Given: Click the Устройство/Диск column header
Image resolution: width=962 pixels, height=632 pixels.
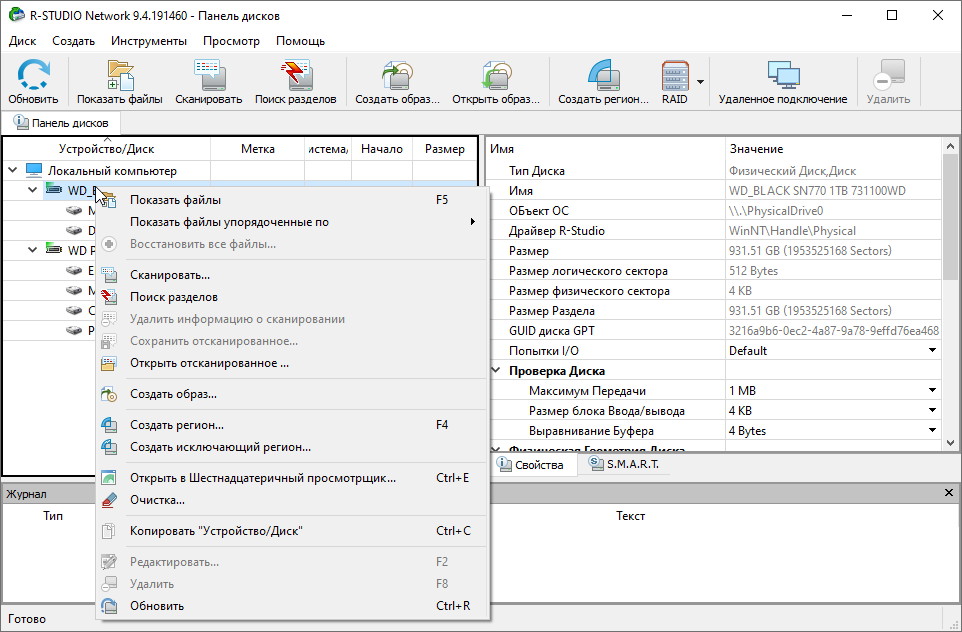Looking at the screenshot, I should coord(107,148).
